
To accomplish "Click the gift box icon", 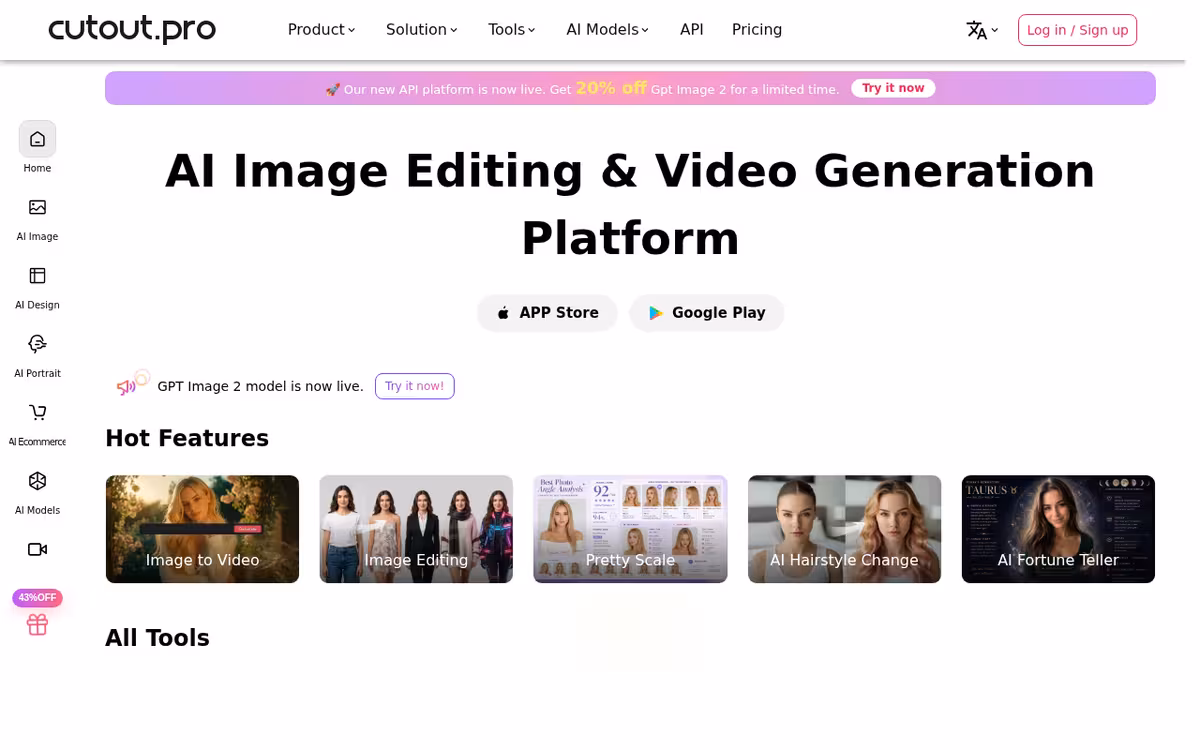I will tap(37, 624).
